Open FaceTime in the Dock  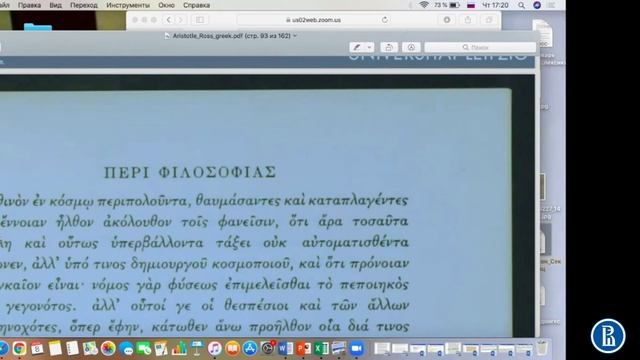[144, 348]
